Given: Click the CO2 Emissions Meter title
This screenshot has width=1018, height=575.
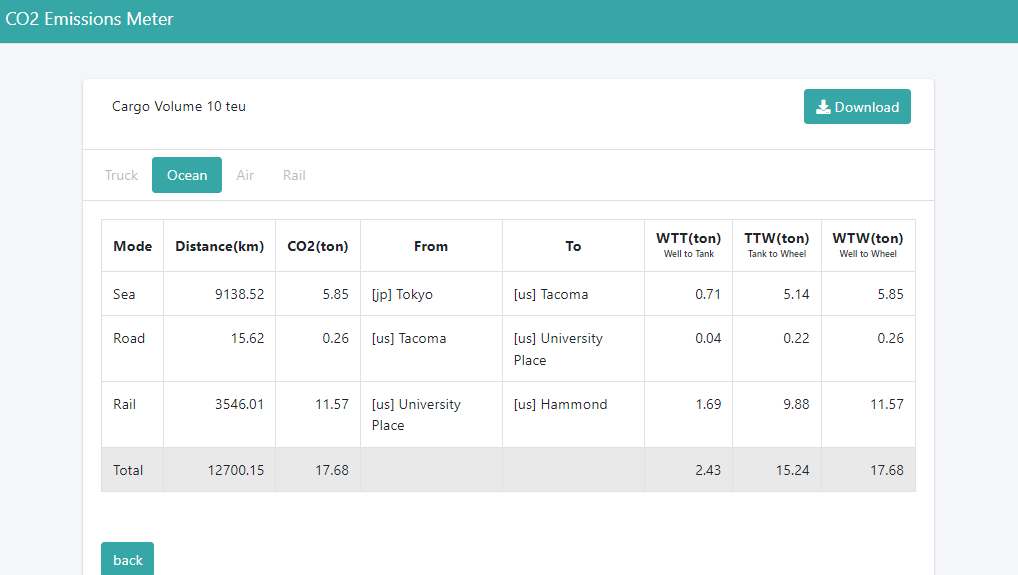Looking at the screenshot, I should tap(90, 19).
